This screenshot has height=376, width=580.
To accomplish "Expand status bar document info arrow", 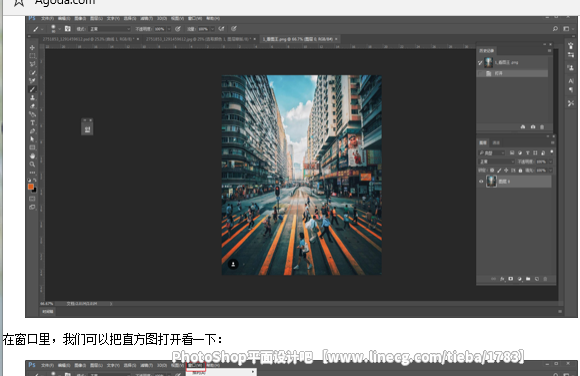I will (x=111, y=304).
